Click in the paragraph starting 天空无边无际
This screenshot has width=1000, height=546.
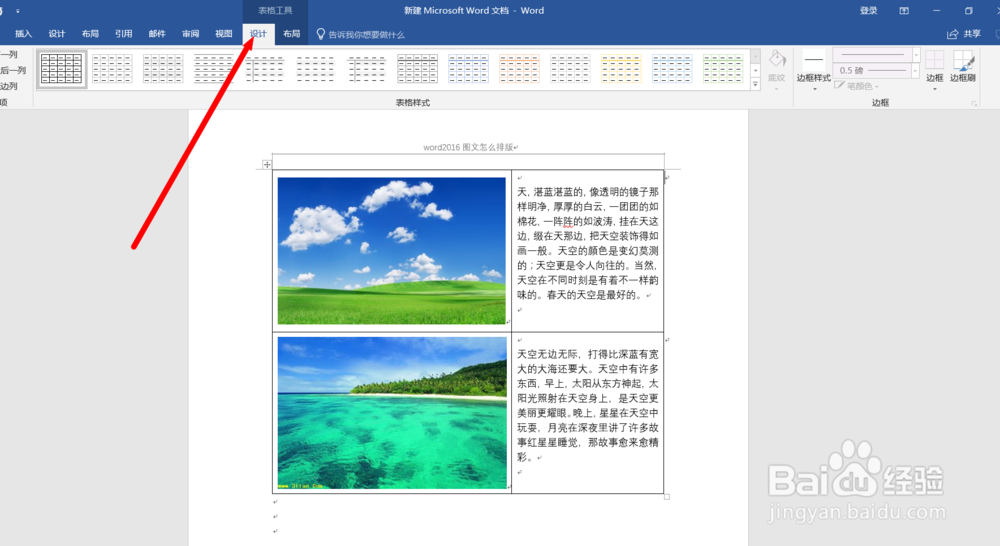click(x=587, y=405)
